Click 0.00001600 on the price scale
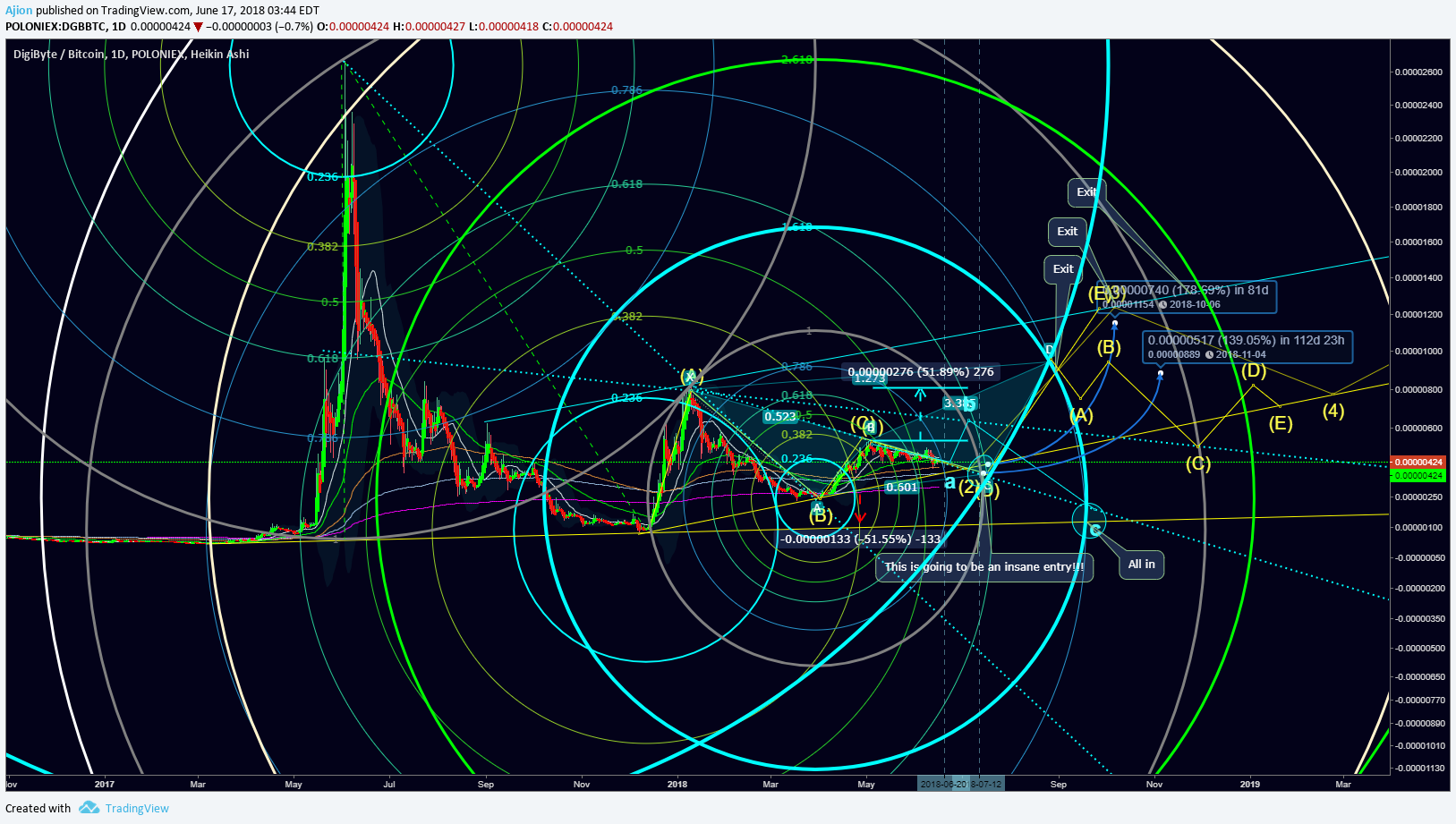 tap(1418, 242)
